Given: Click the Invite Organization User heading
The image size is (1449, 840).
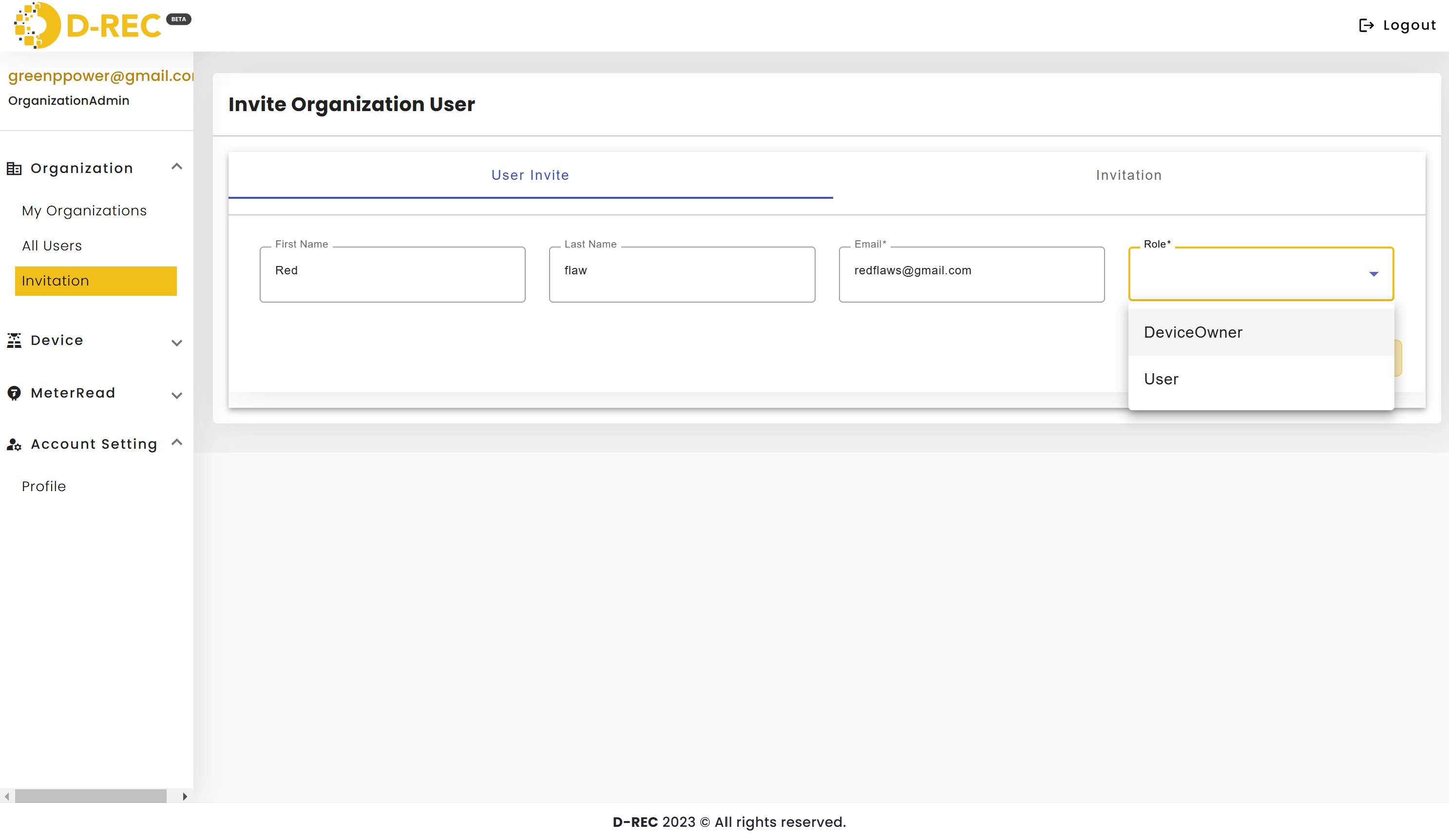Looking at the screenshot, I should (351, 104).
